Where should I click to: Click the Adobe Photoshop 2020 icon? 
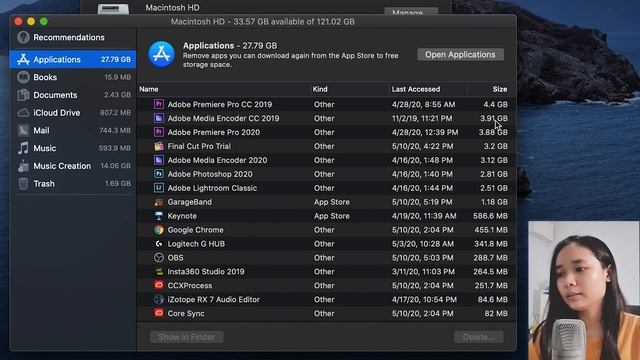click(159, 174)
